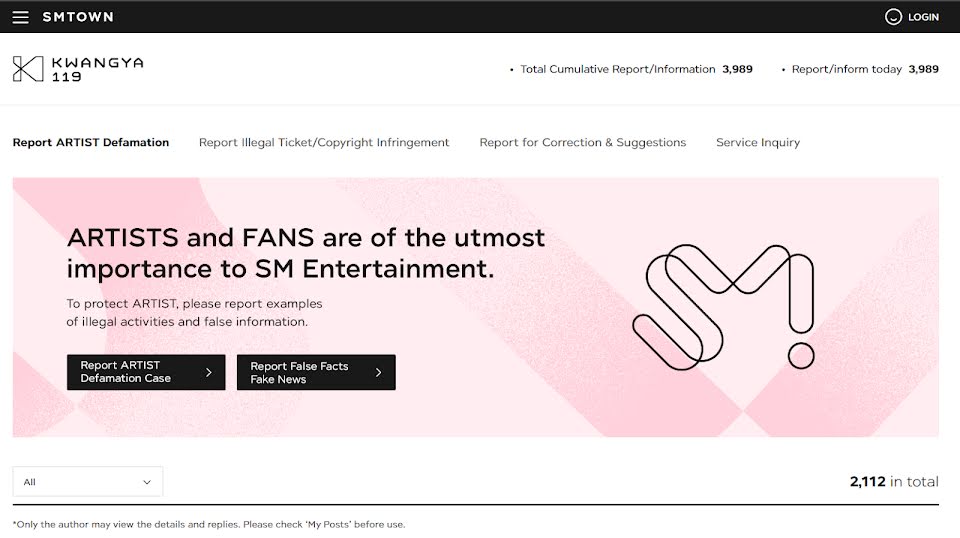
Task: Click the 'Only the author may view' note
Action: (x=209, y=525)
